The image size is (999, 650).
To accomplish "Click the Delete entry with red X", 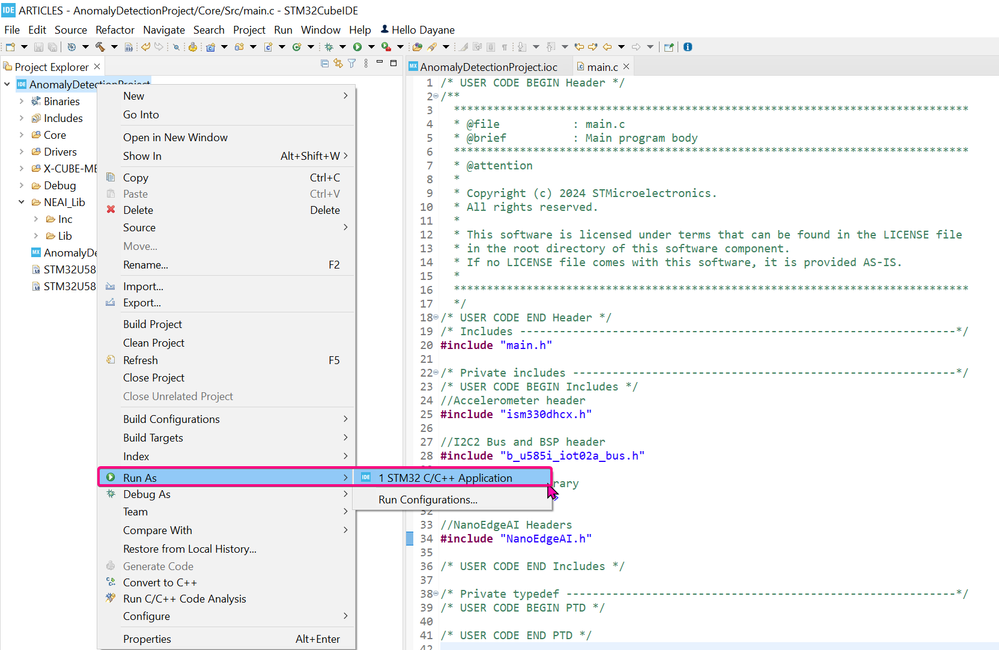I will (x=138, y=210).
